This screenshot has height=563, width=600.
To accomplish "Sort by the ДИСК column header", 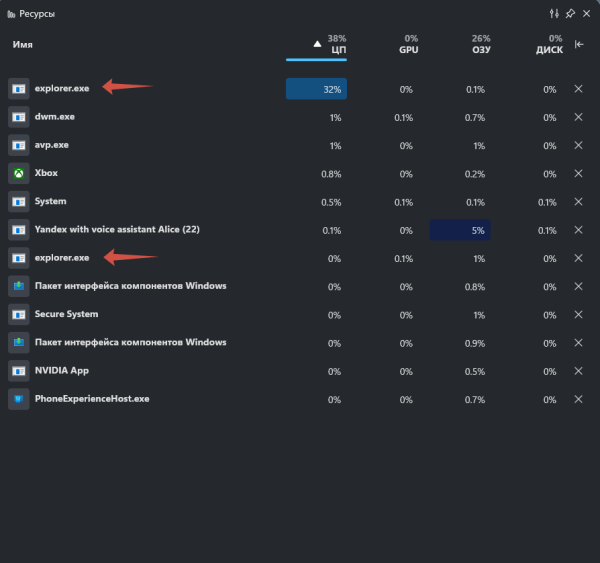I will tap(549, 45).
